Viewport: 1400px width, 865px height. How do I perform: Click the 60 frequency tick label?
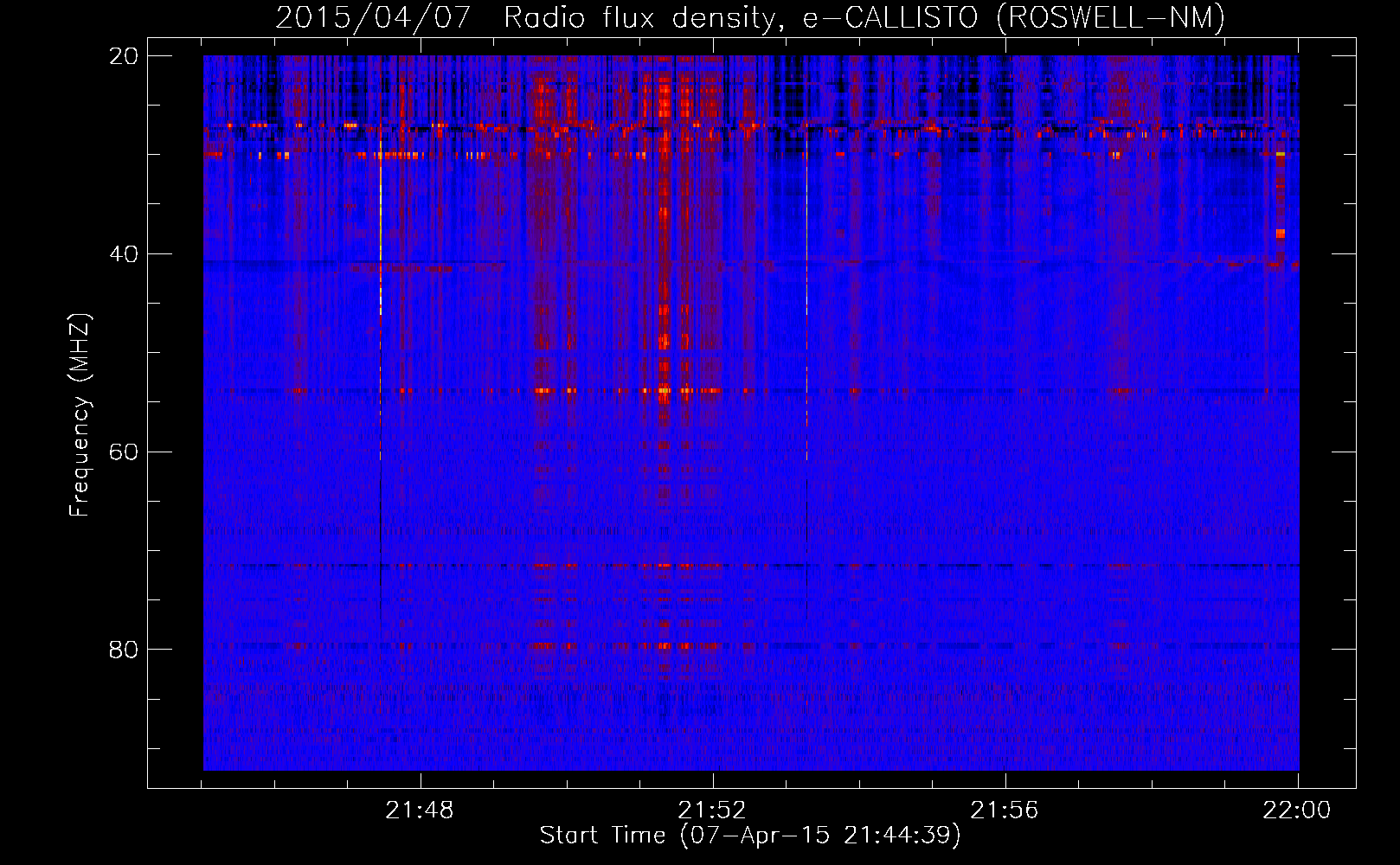click(124, 452)
